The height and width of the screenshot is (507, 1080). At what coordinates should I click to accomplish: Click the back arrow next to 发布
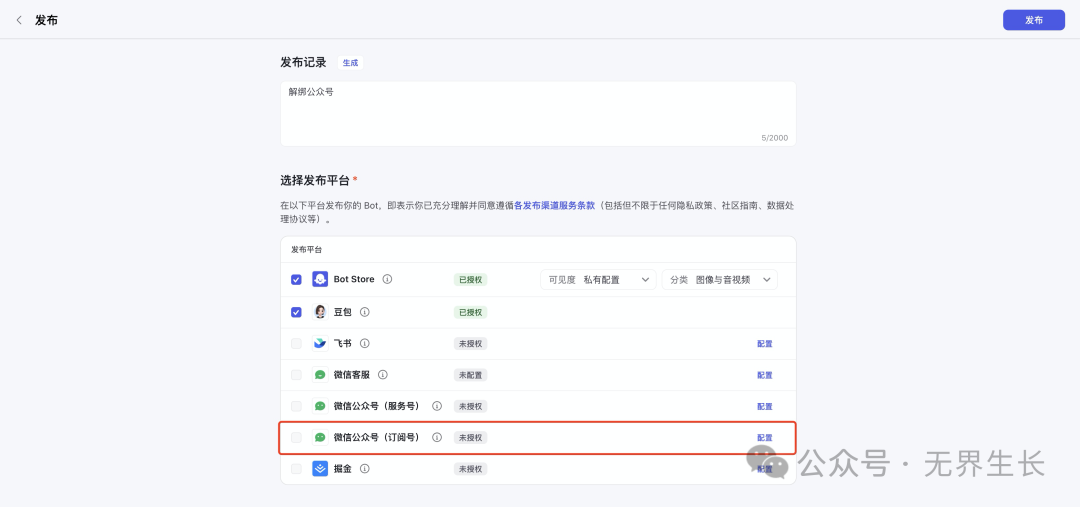[x=19, y=20]
